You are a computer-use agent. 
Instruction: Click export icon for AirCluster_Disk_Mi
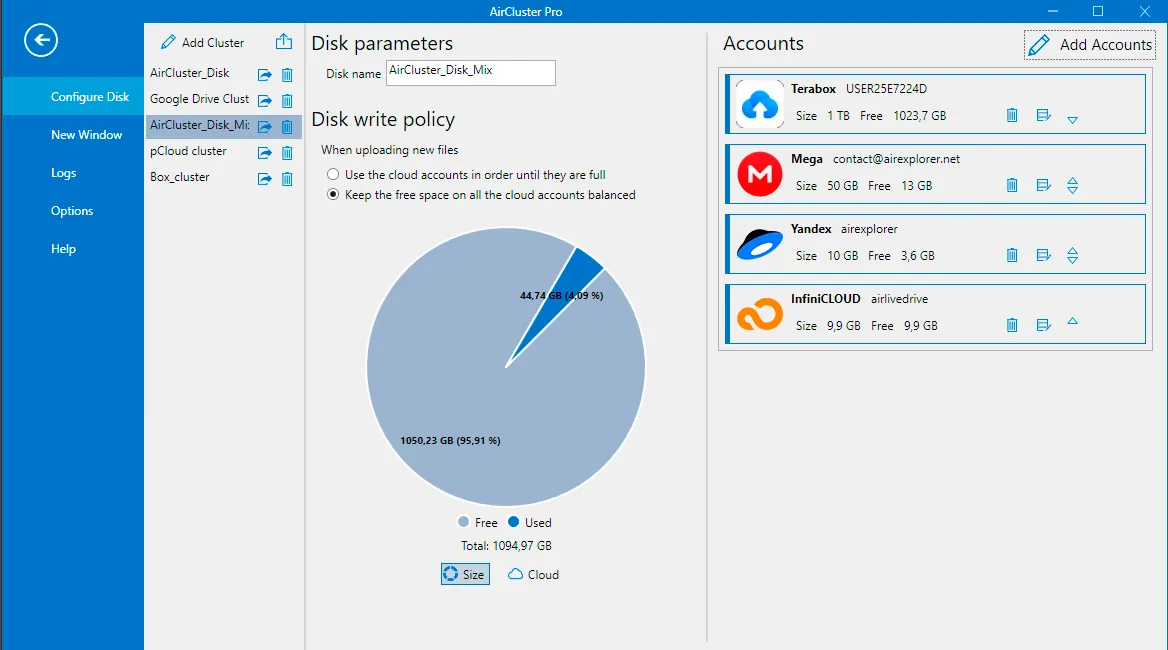point(264,127)
